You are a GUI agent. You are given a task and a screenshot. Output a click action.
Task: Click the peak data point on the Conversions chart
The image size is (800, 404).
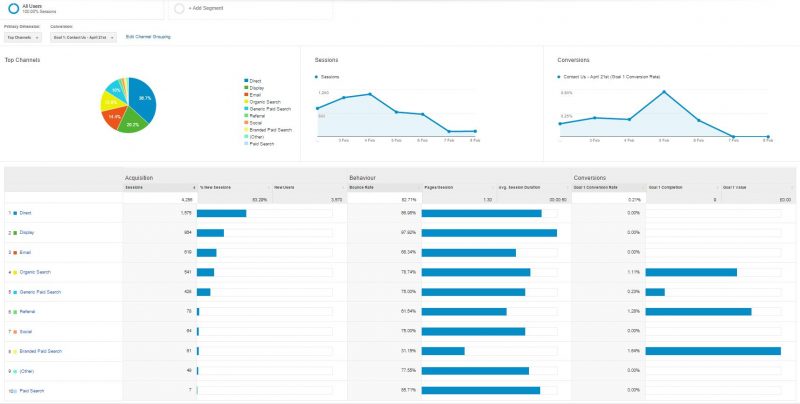[x=664, y=92]
